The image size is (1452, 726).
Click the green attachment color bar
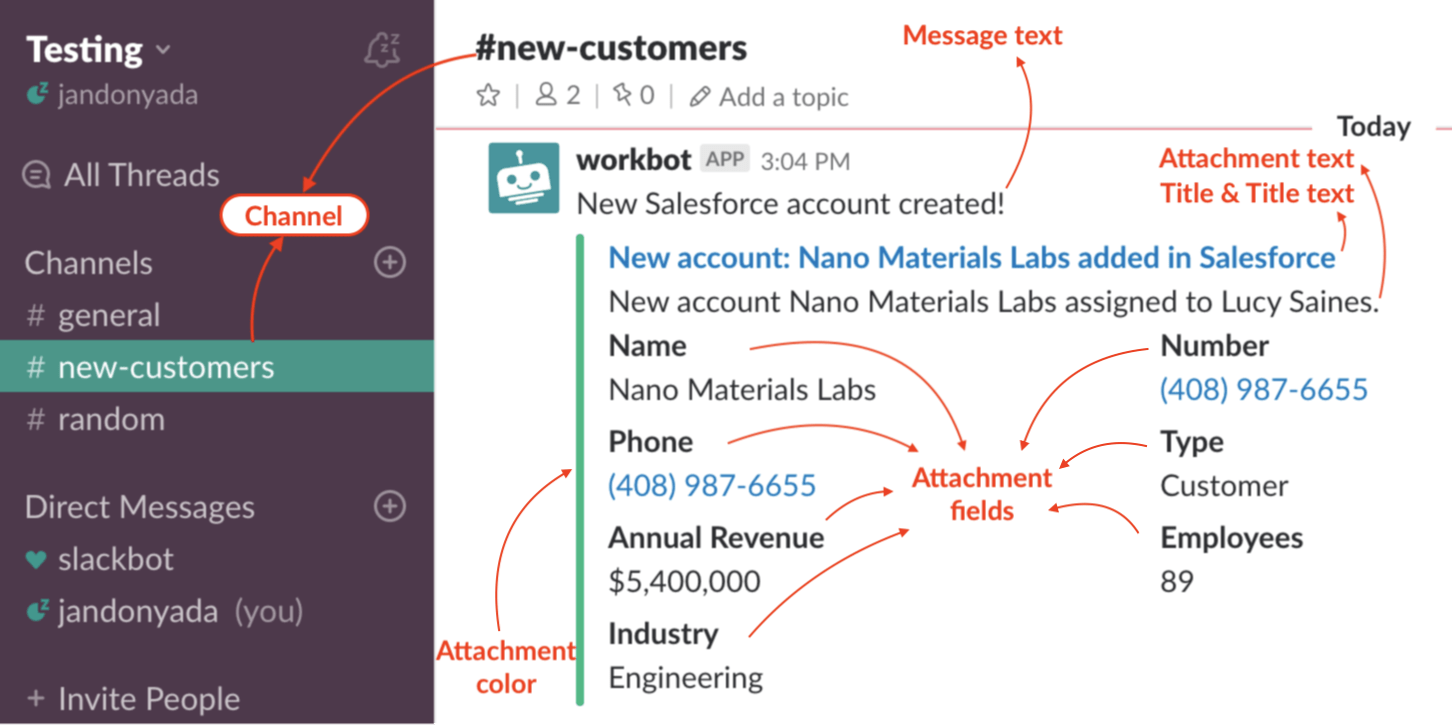tap(581, 460)
